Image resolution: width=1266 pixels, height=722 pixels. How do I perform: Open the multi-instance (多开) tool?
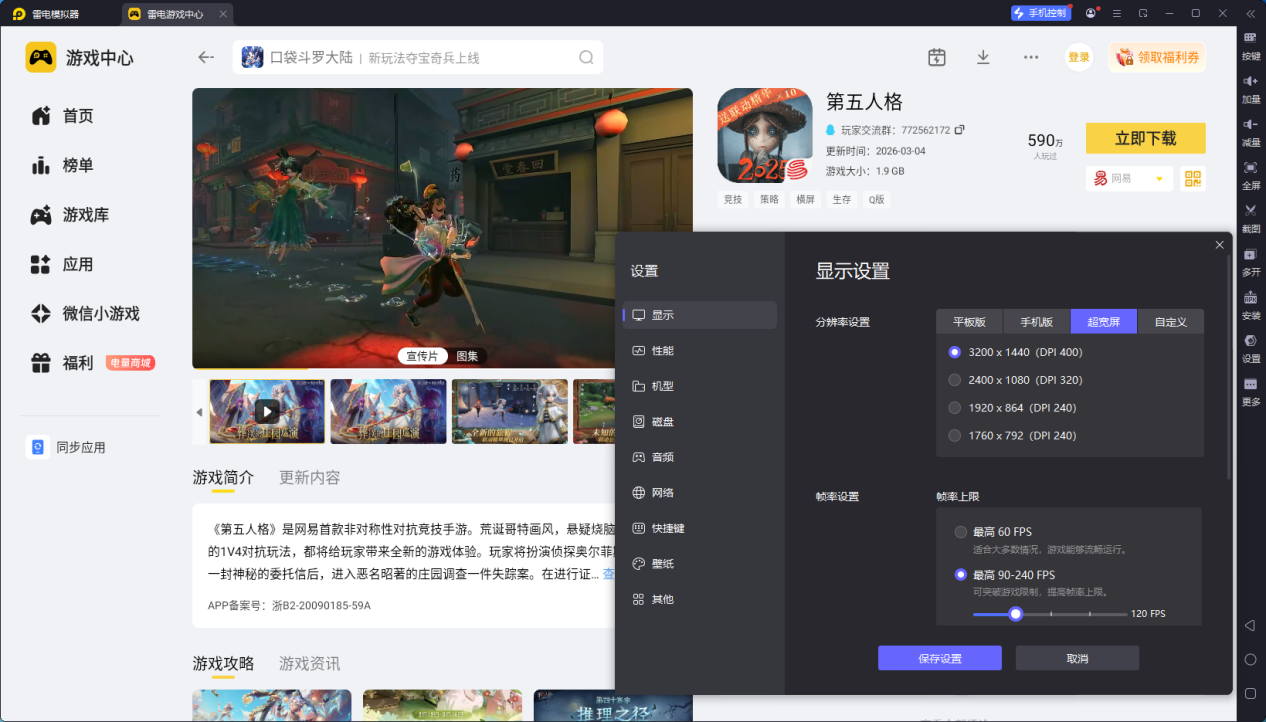(x=1250, y=255)
